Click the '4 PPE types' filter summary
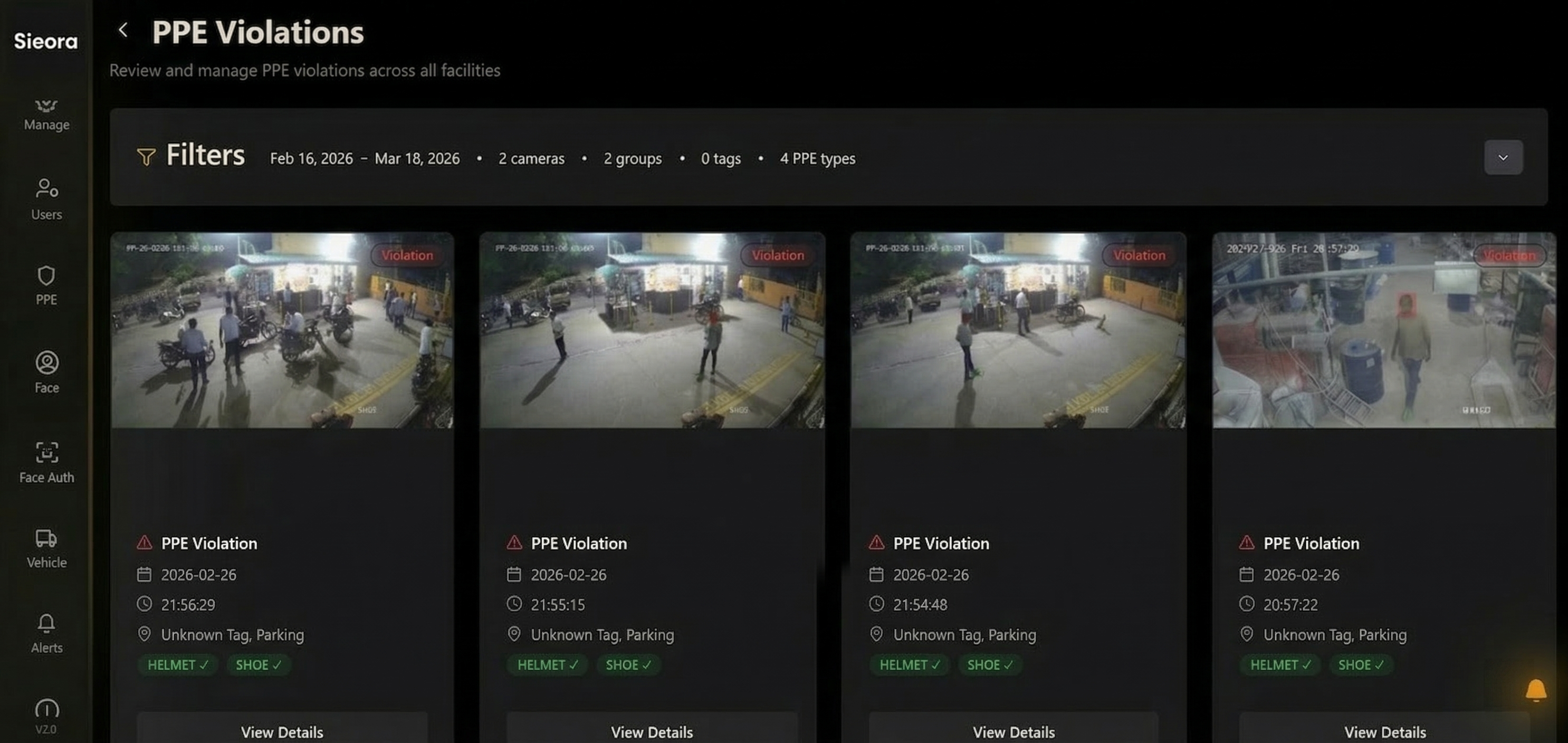Viewport: 1568px width, 743px height. [x=817, y=158]
